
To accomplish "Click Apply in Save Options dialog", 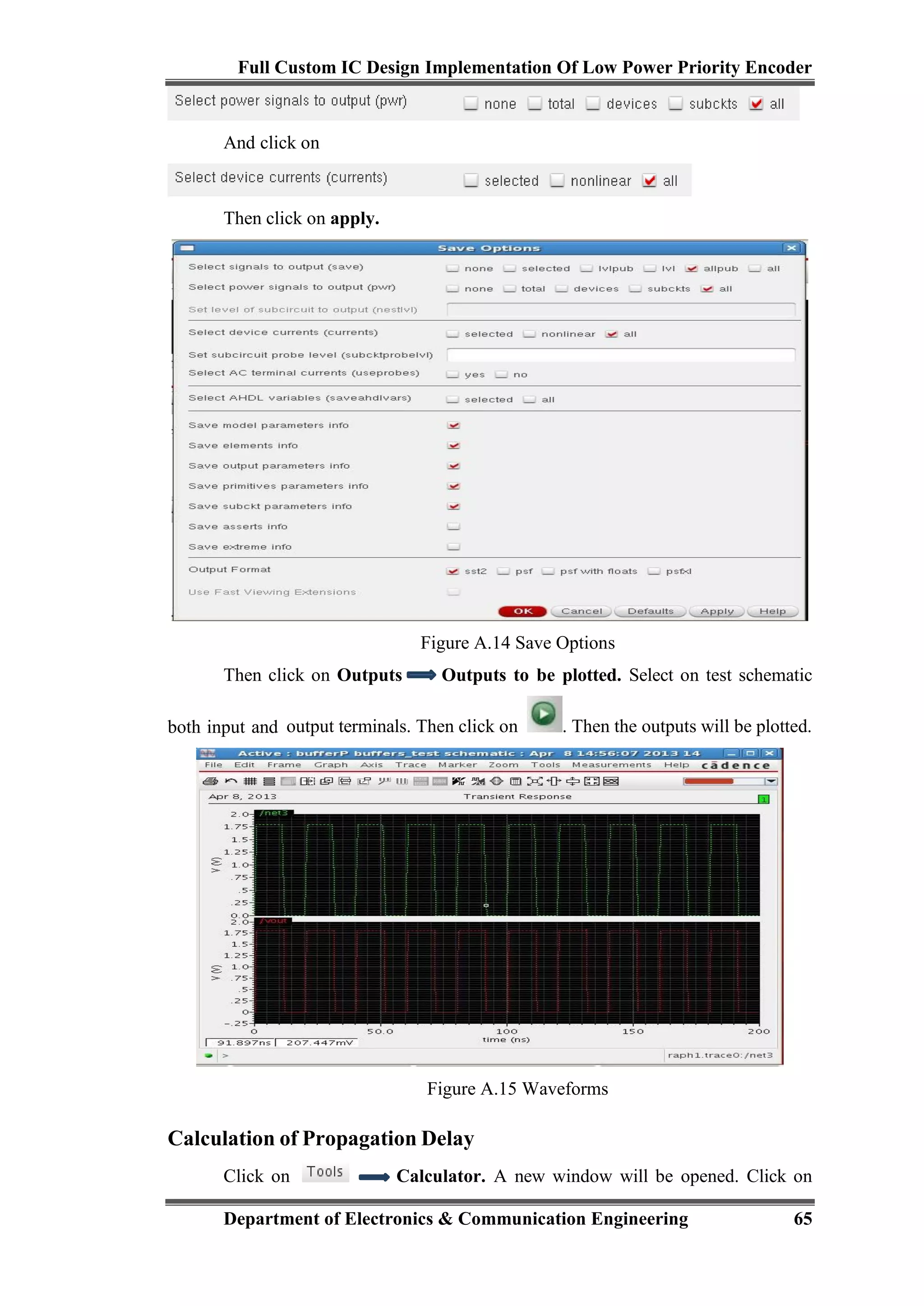I will 717,611.
